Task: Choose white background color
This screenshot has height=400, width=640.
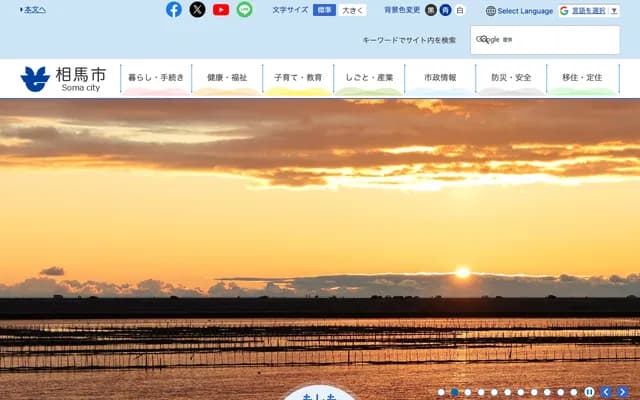Action: 460,10
